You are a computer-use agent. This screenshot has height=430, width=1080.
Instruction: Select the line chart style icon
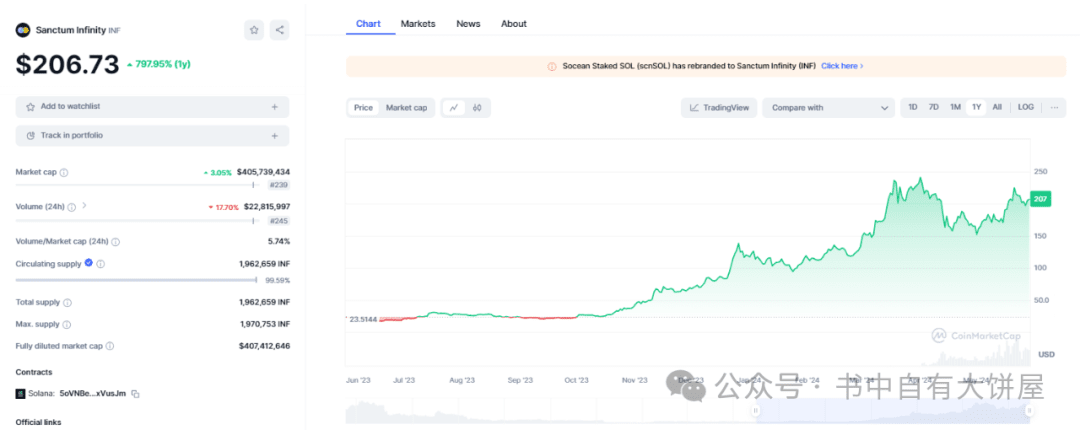454,108
